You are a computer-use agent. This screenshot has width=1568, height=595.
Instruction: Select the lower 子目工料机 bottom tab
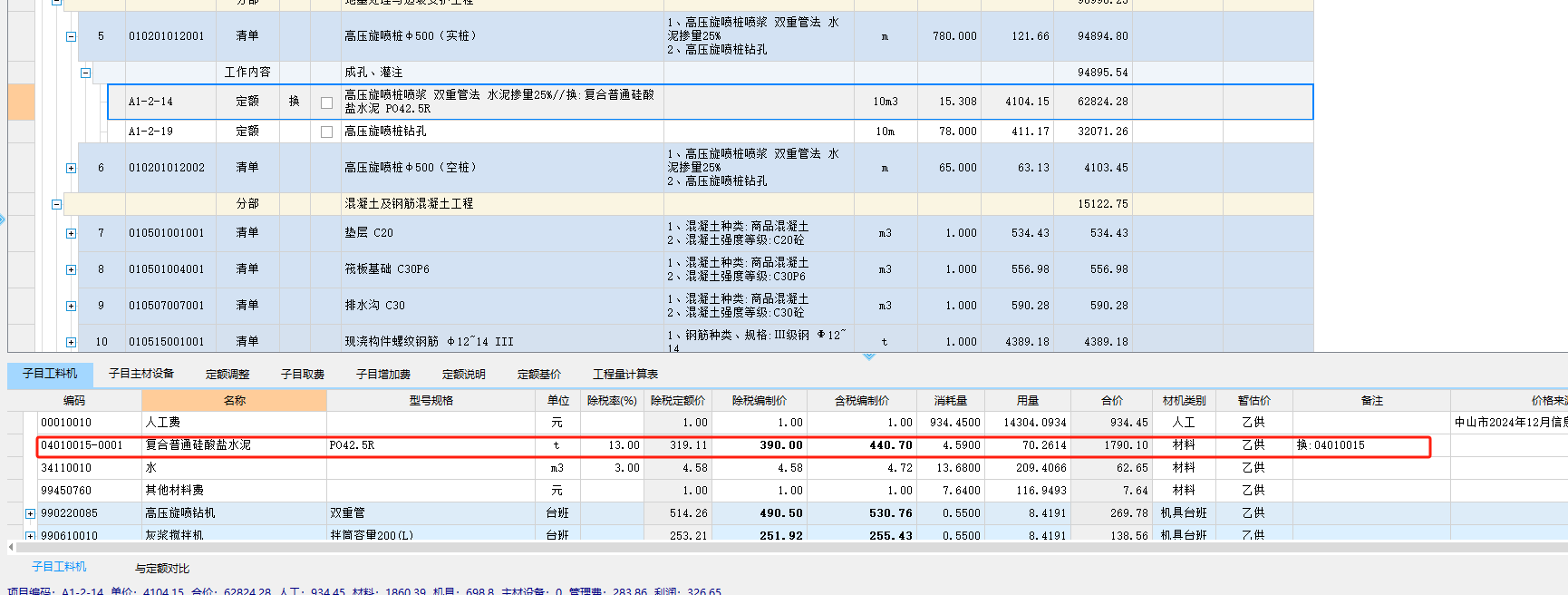[x=59, y=567]
